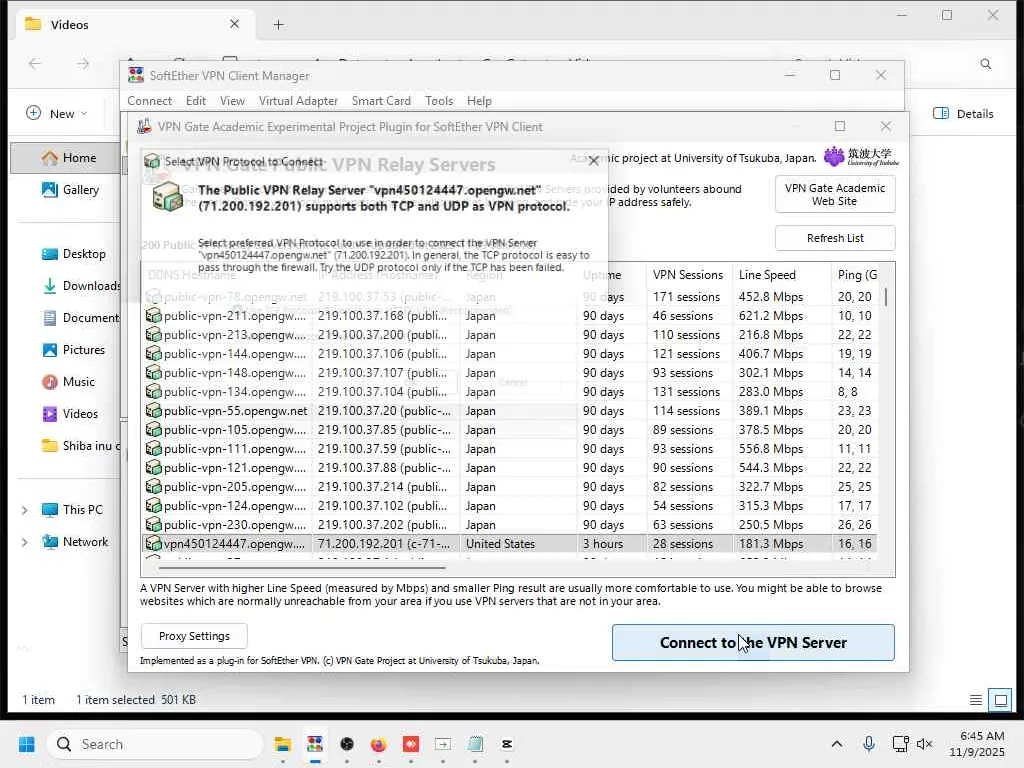Viewport: 1024px width, 768px height.
Task: Click VPN Gate plugin window flask icon
Action: (144, 126)
